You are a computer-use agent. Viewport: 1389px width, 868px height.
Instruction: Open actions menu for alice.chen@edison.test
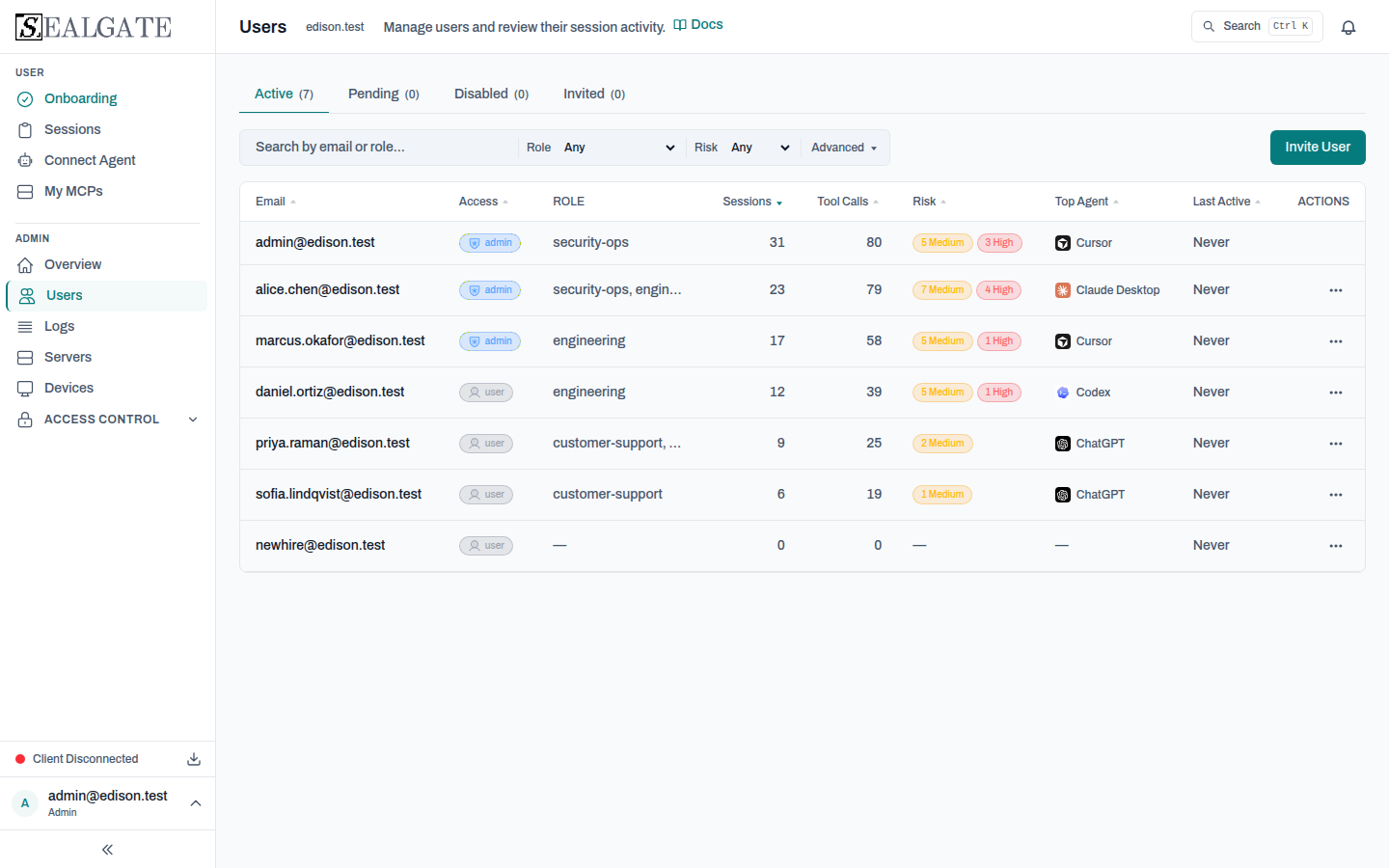tap(1335, 290)
